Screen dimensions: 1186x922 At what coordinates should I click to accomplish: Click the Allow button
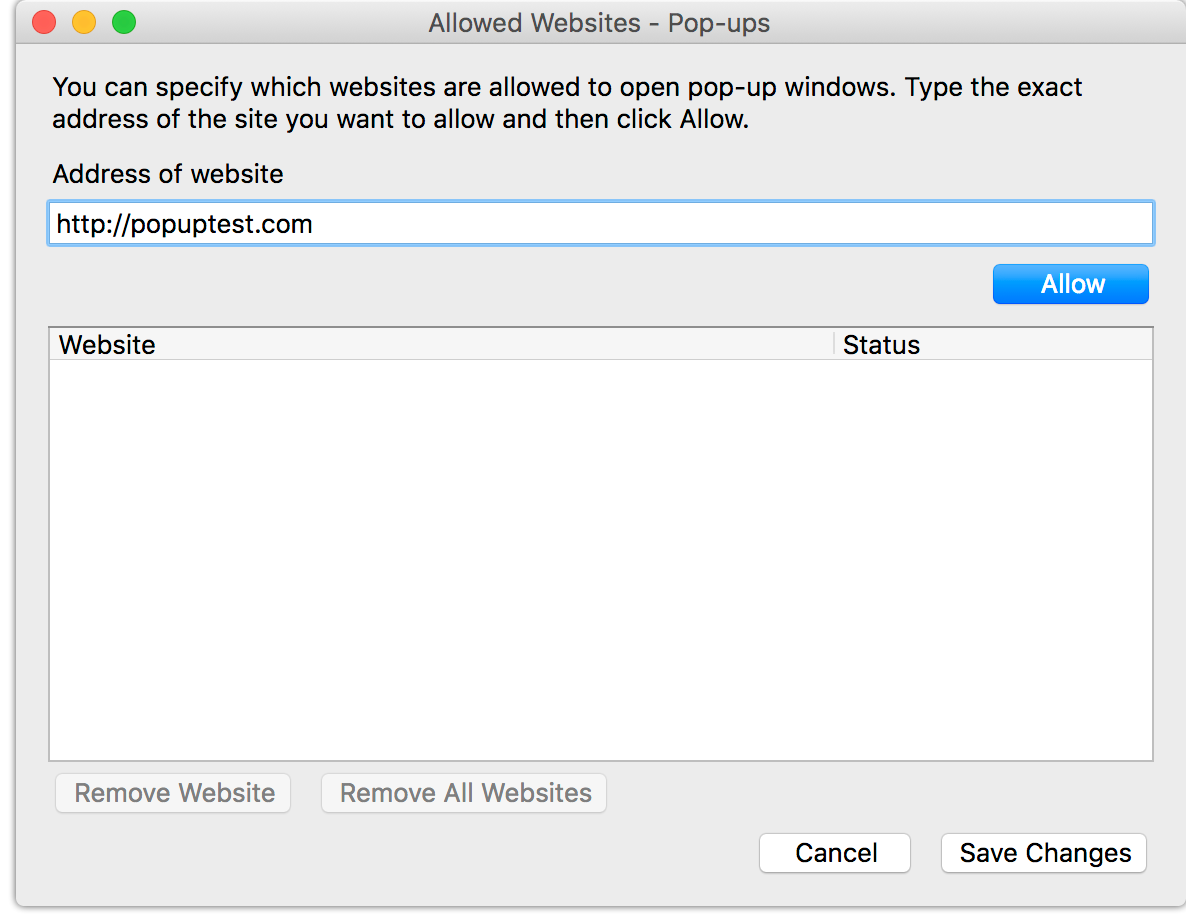coord(1071,284)
